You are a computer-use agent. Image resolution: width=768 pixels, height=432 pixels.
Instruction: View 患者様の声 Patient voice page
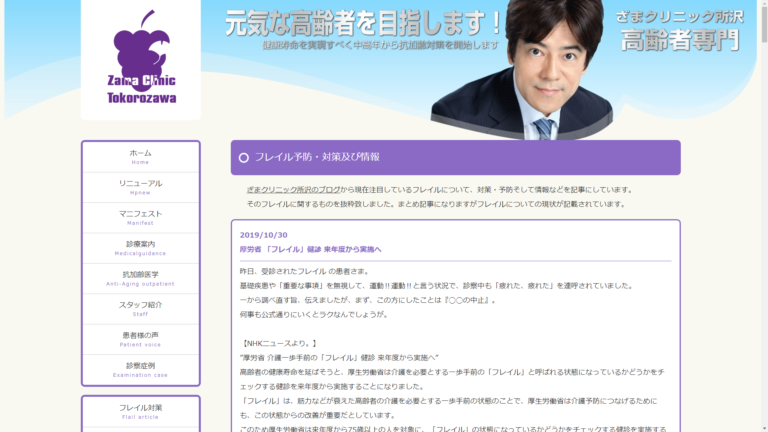coord(140,339)
